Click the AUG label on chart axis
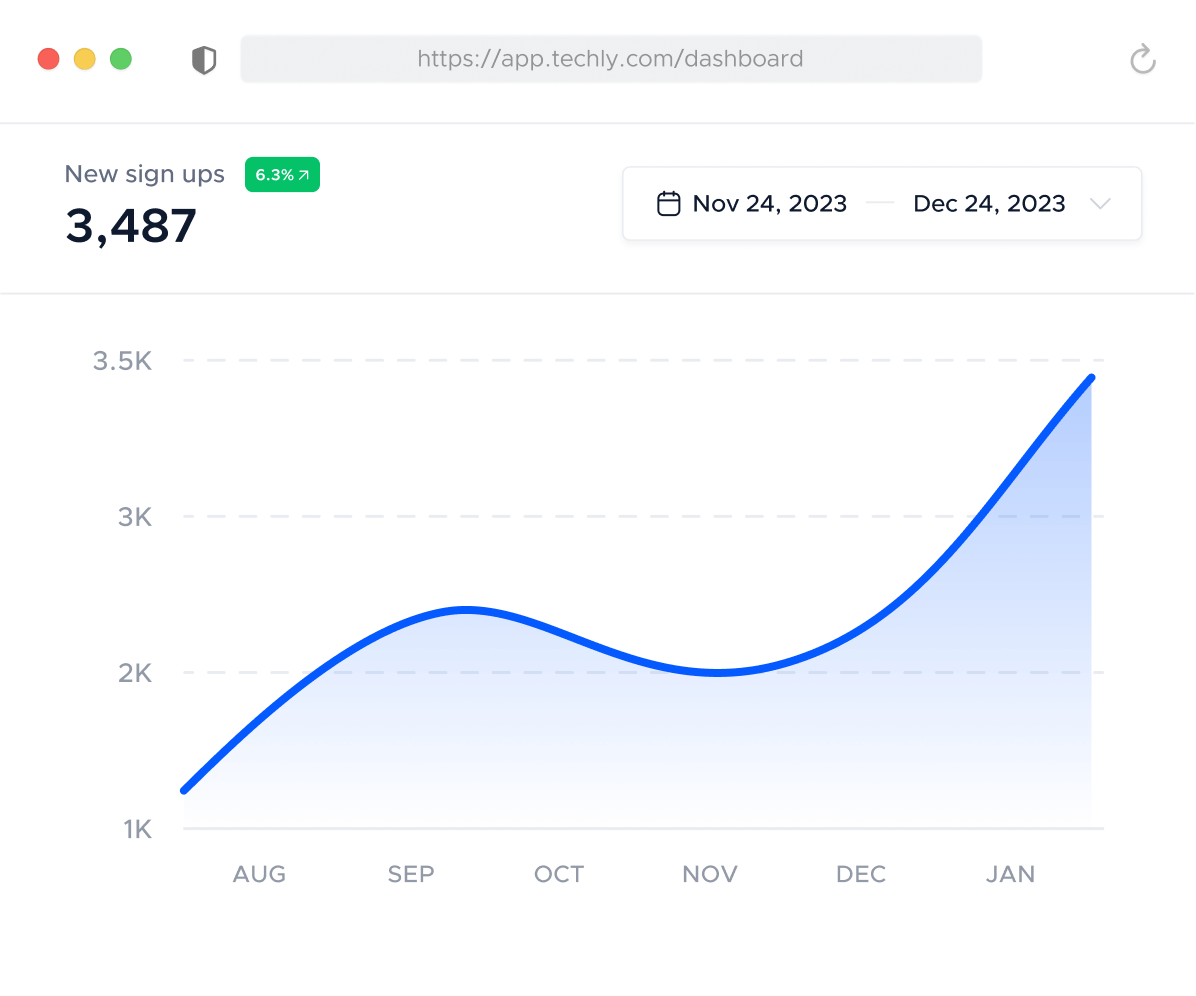This screenshot has height=996, width=1196. (x=259, y=874)
